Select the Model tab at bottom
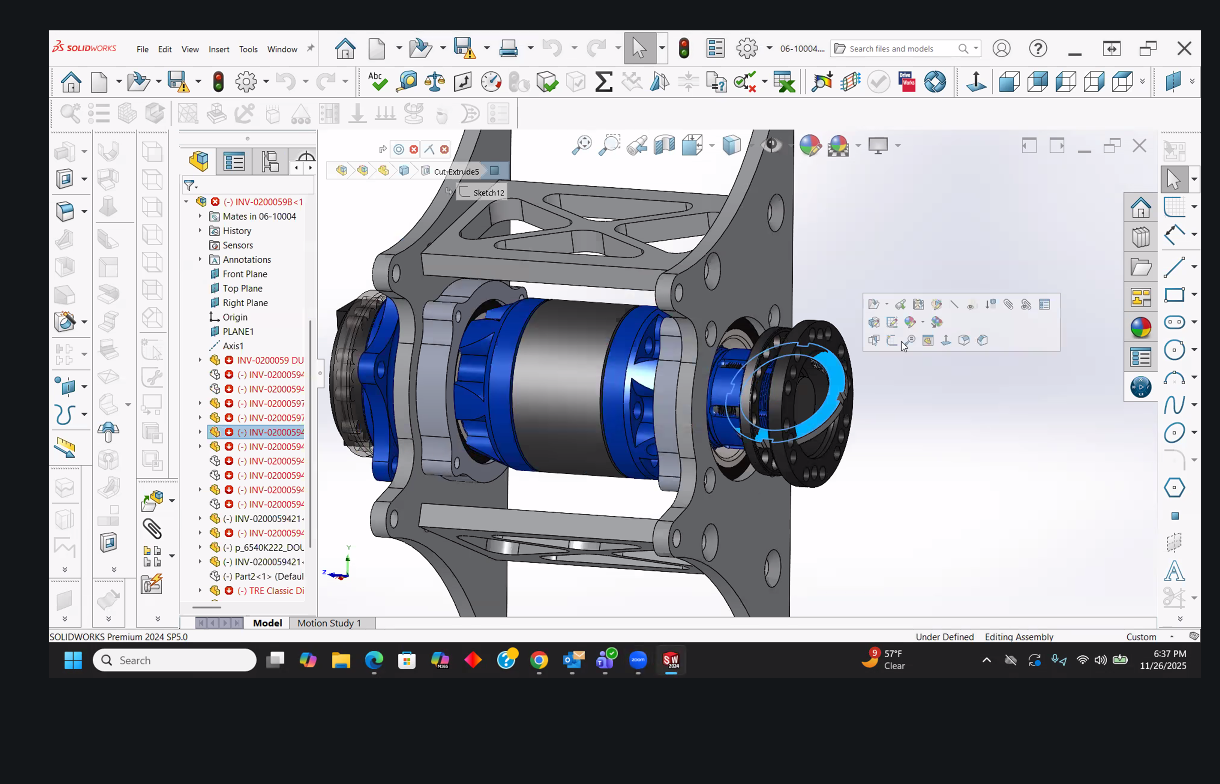Viewport: 1220px width, 784px height. tap(267, 623)
